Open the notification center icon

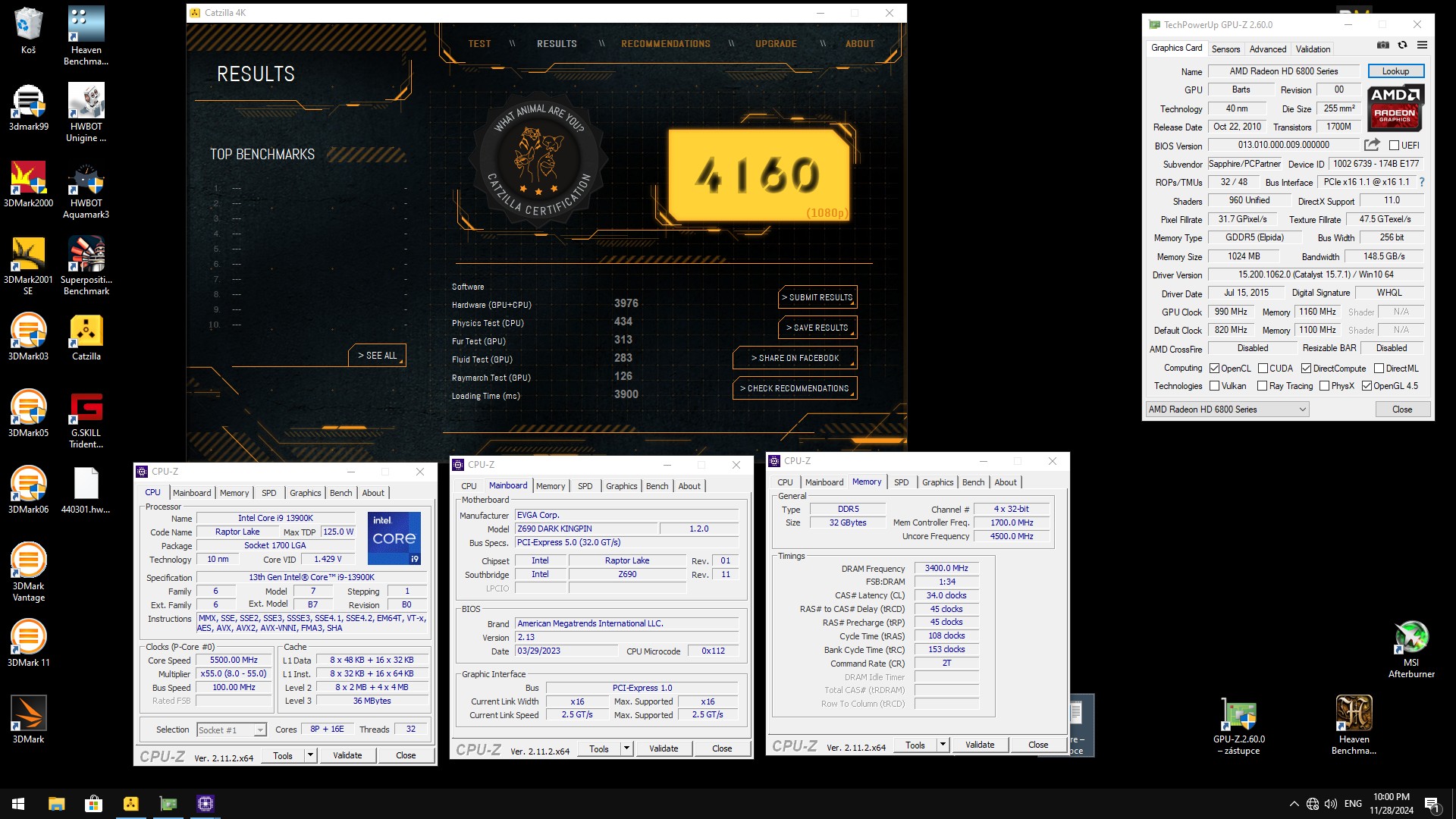coord(1432,804)
